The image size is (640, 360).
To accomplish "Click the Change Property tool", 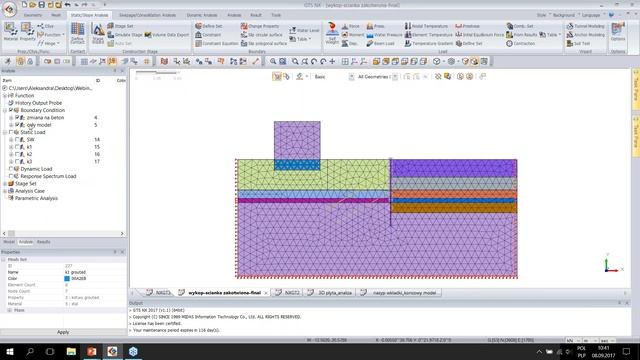I will click(260, 26).
